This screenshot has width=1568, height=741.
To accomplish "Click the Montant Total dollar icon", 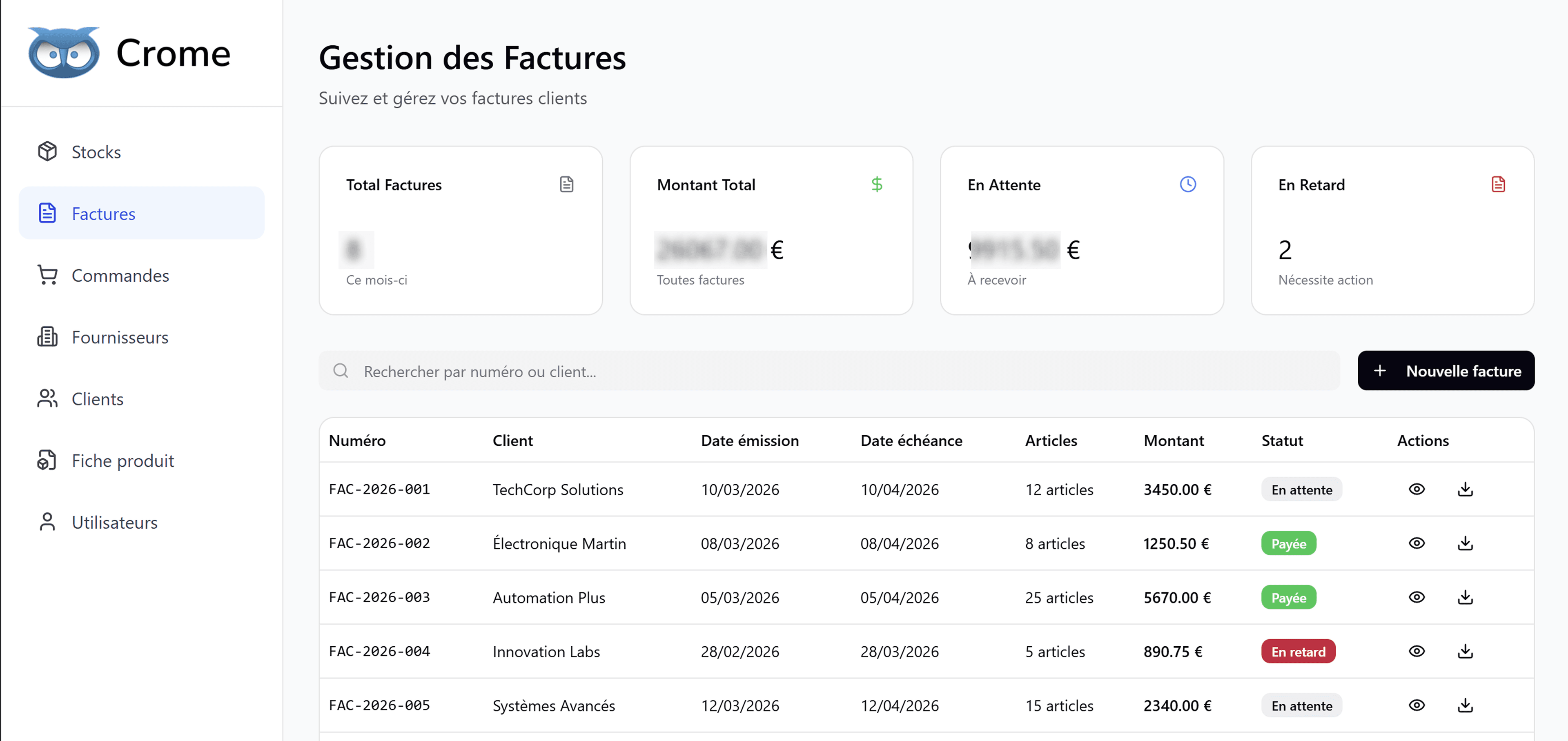I will point(877,185).
